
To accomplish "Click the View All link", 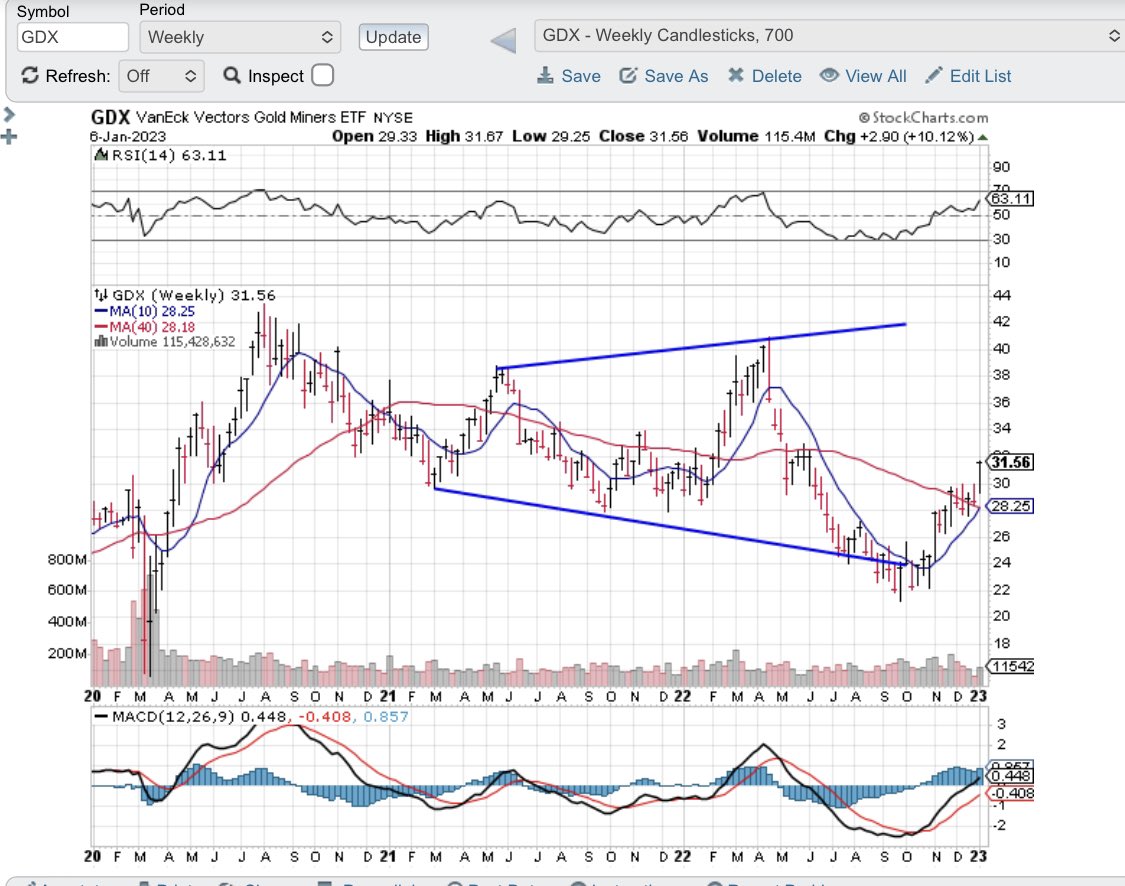I will click(875, 76).
